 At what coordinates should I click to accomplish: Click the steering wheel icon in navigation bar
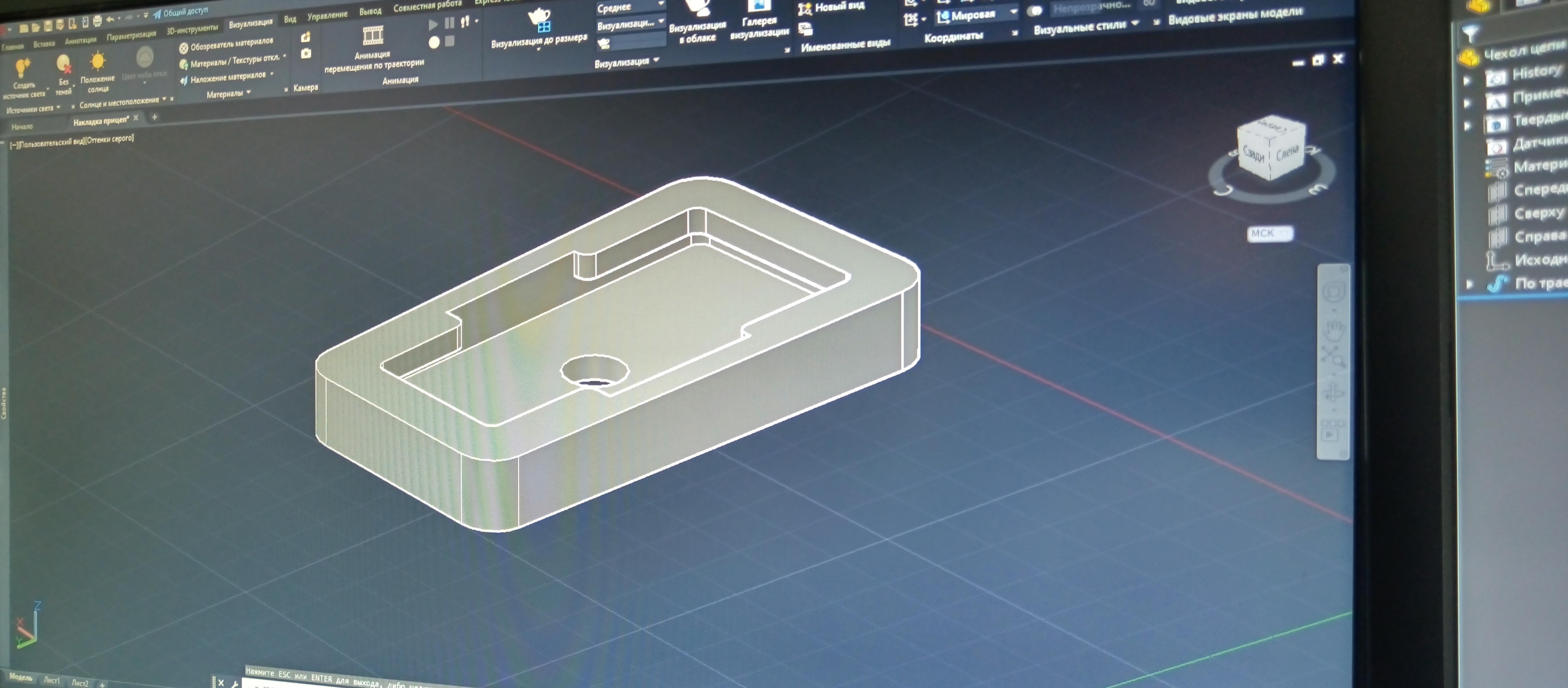click(x=1334, y=291)
